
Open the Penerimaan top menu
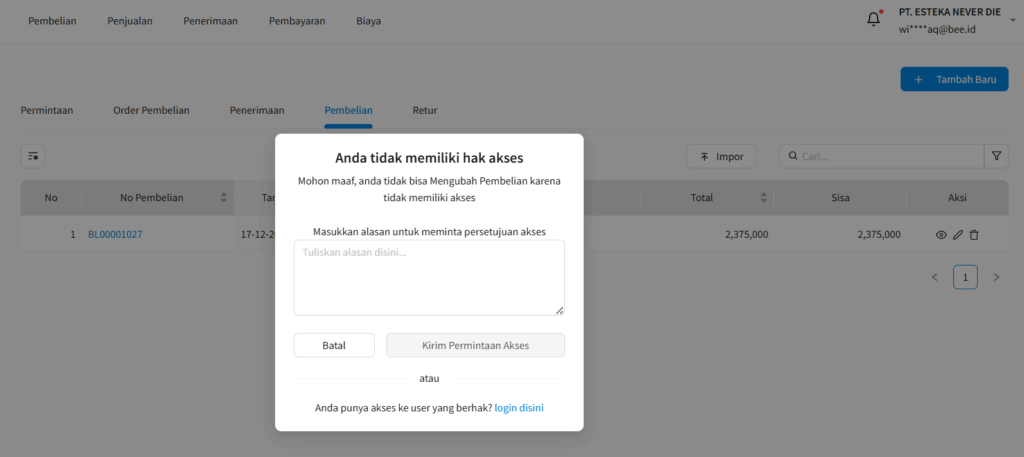[210, 21]
